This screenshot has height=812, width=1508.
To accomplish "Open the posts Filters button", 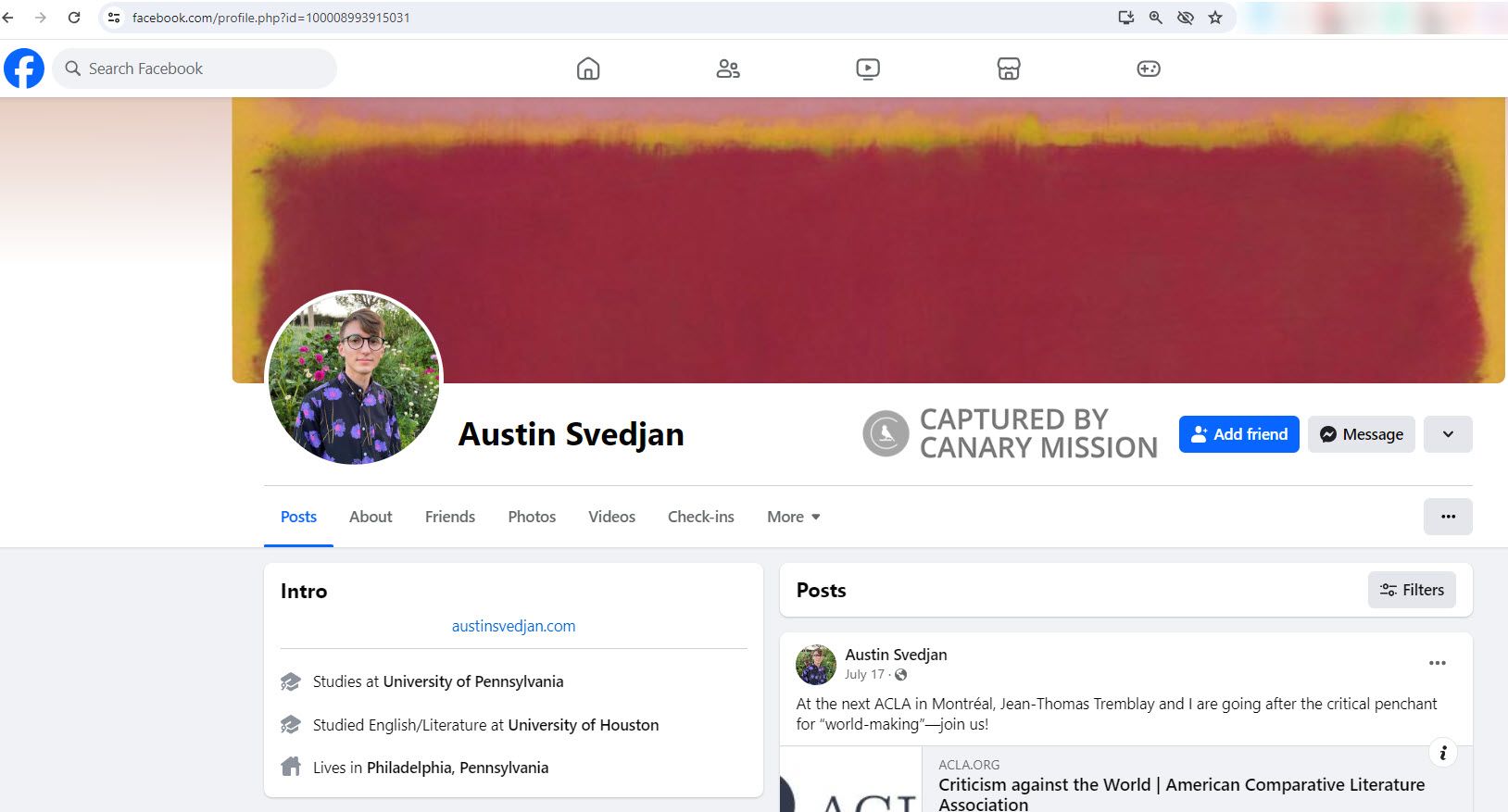I will point(1412,590).
